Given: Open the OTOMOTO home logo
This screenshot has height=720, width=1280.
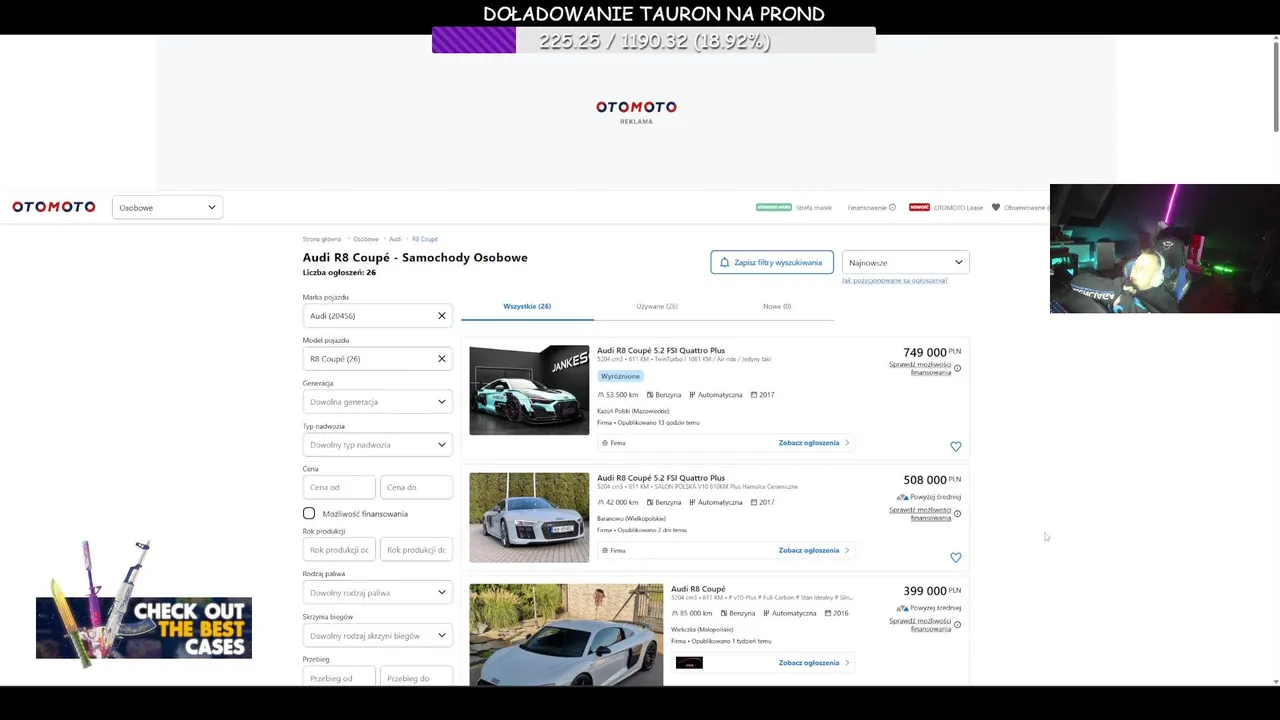Looking at the screenshot, I should pyautogui.click(x=54, y=207).
